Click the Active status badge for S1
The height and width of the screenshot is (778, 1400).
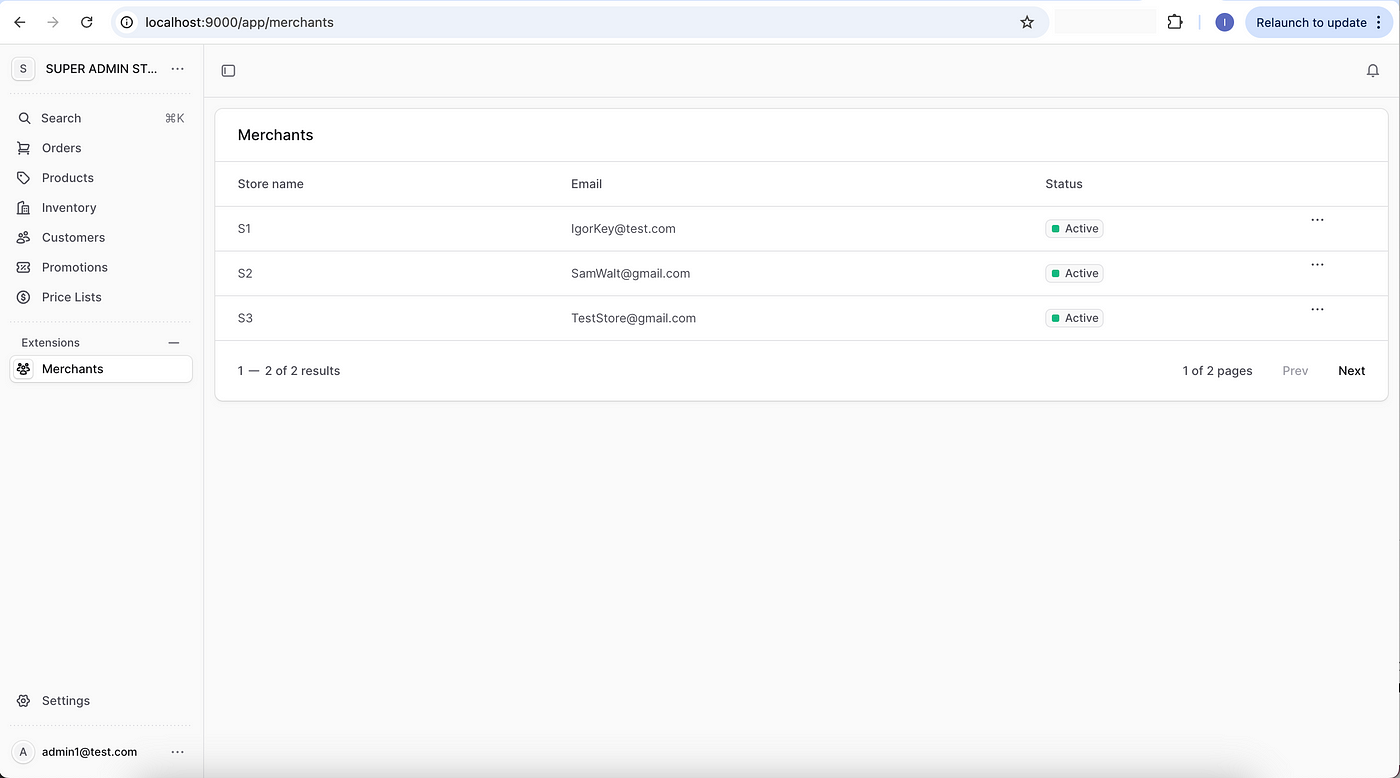pyautogui.click(x=1074, y=229)
